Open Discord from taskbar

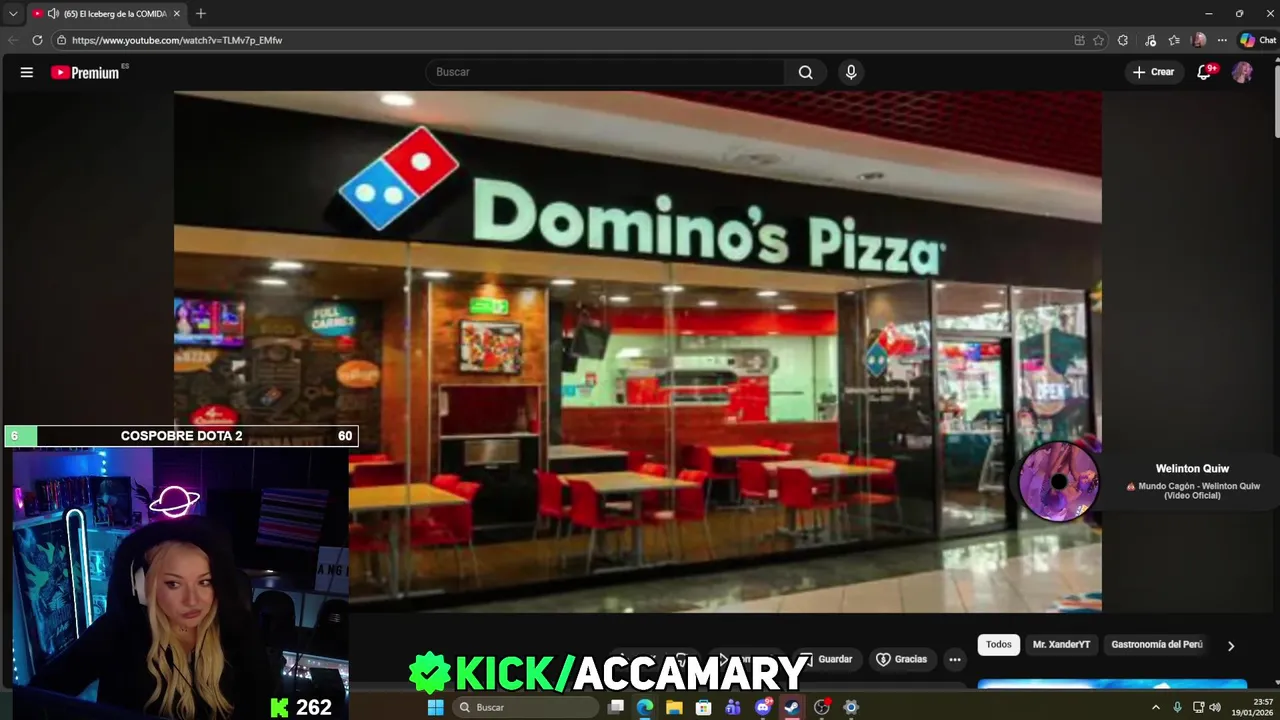763,707
